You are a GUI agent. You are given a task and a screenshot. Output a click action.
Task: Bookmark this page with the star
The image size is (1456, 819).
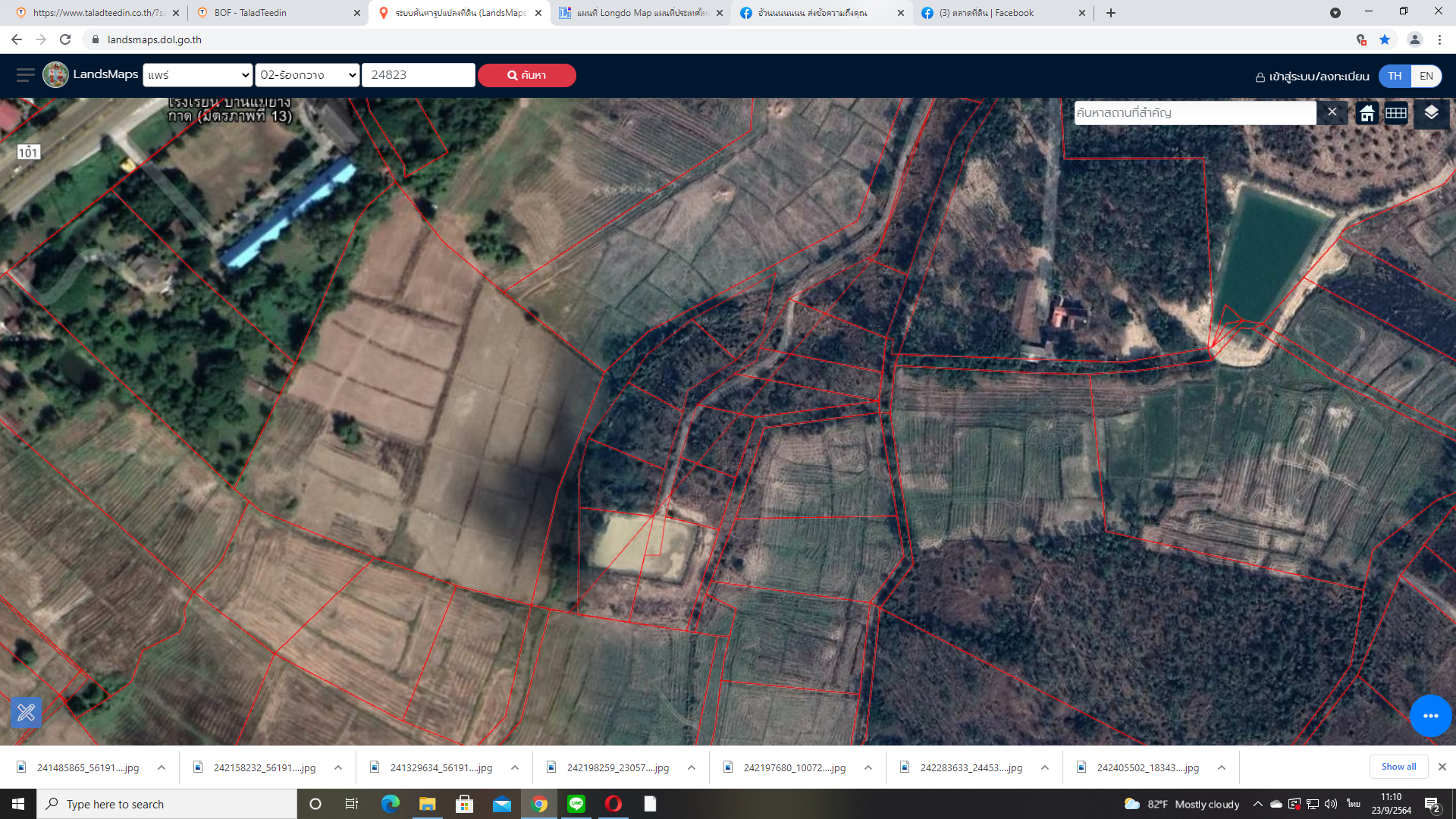tap(1385, 39)
